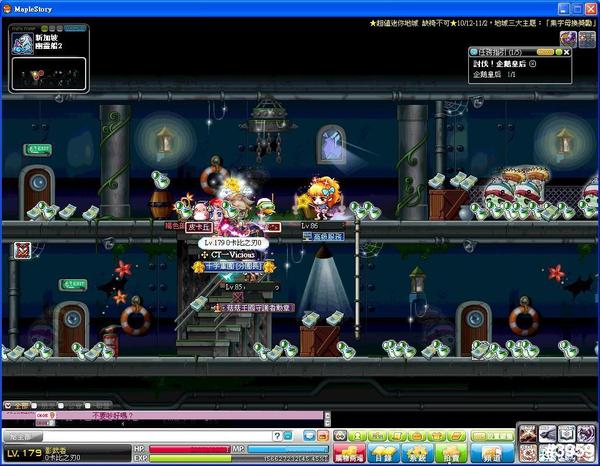Viewport: 600px width, 466px height.
Task: Minimize the MapleStory window
Action: pyautogui.click(x=564, y=9)
